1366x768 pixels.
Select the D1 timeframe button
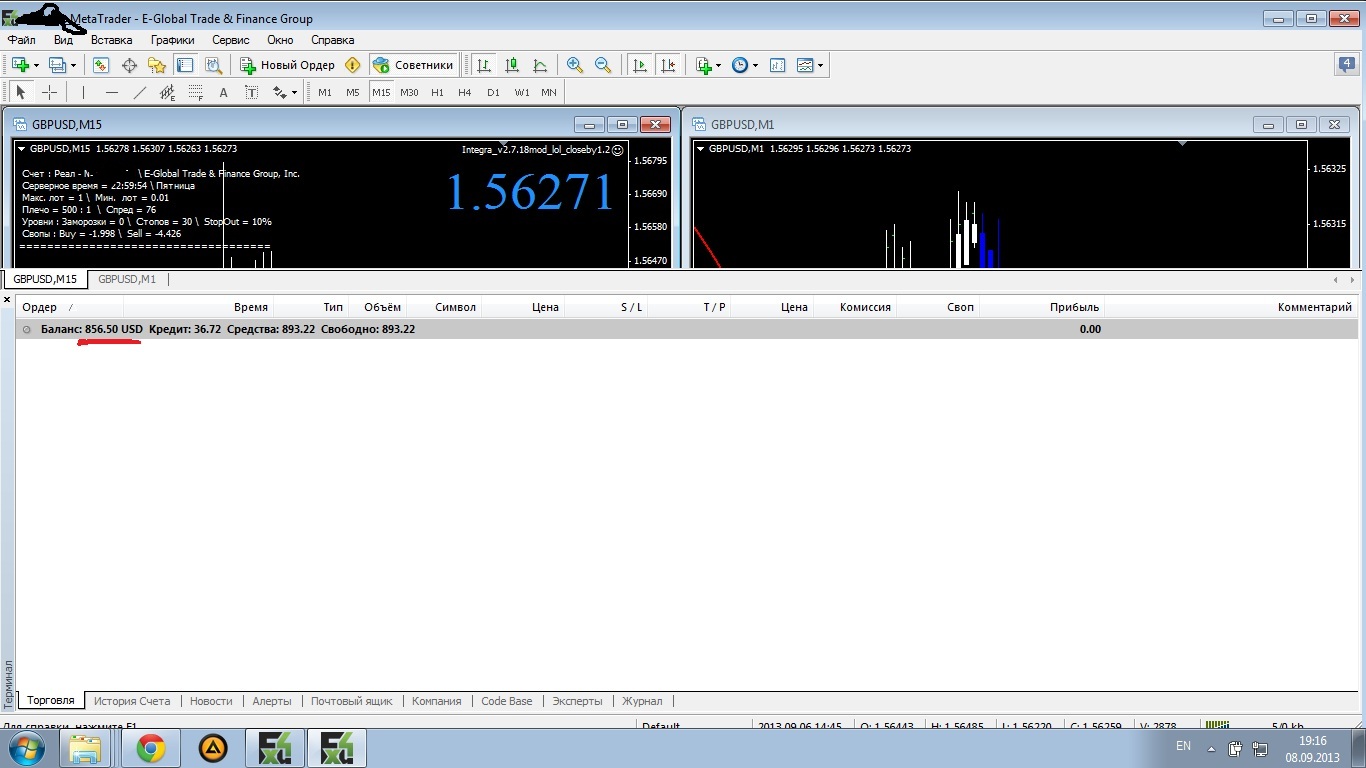coord(493,92)
